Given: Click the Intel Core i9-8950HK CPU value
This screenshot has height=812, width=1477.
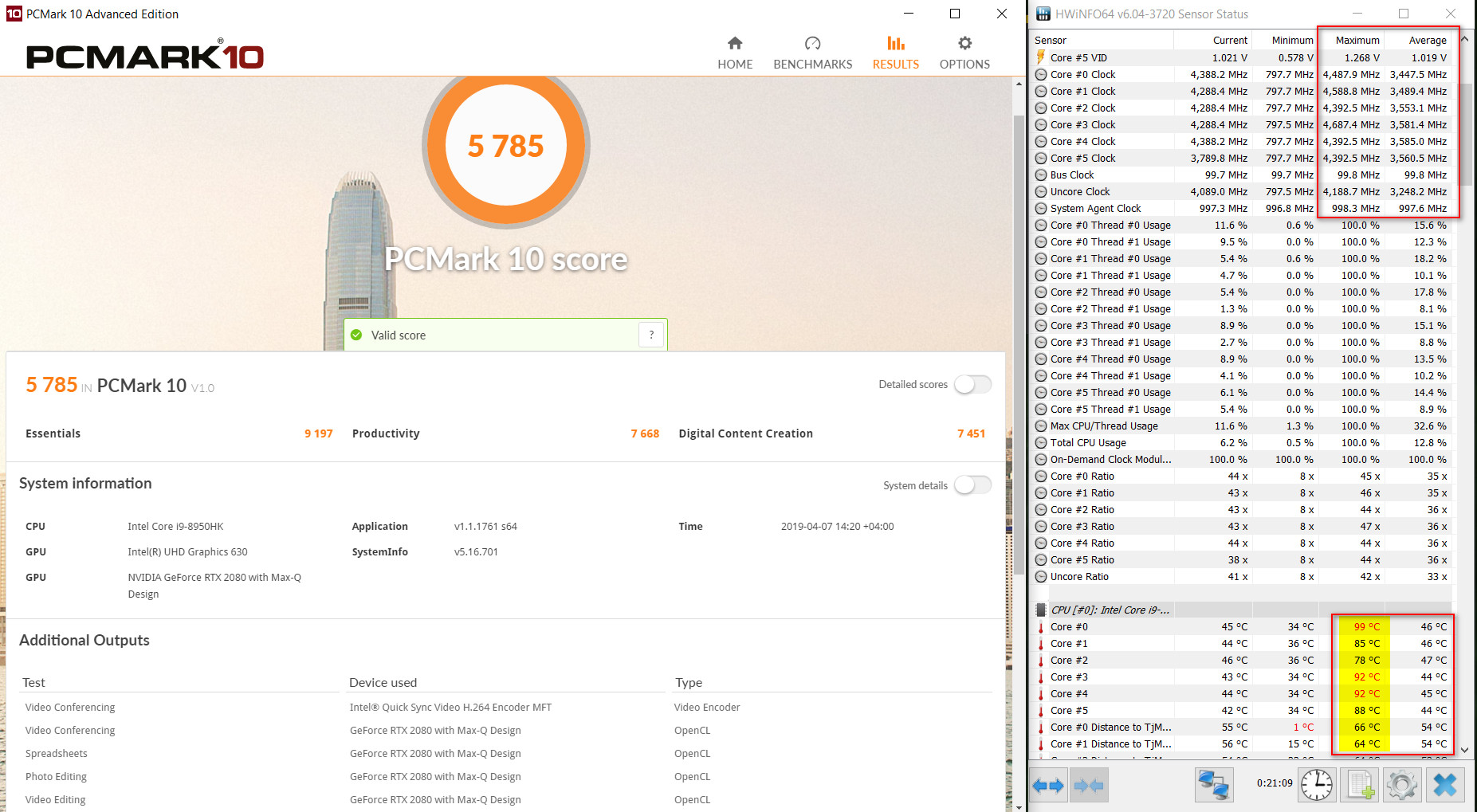Looking at the screenshot, I should click(175, 526).
